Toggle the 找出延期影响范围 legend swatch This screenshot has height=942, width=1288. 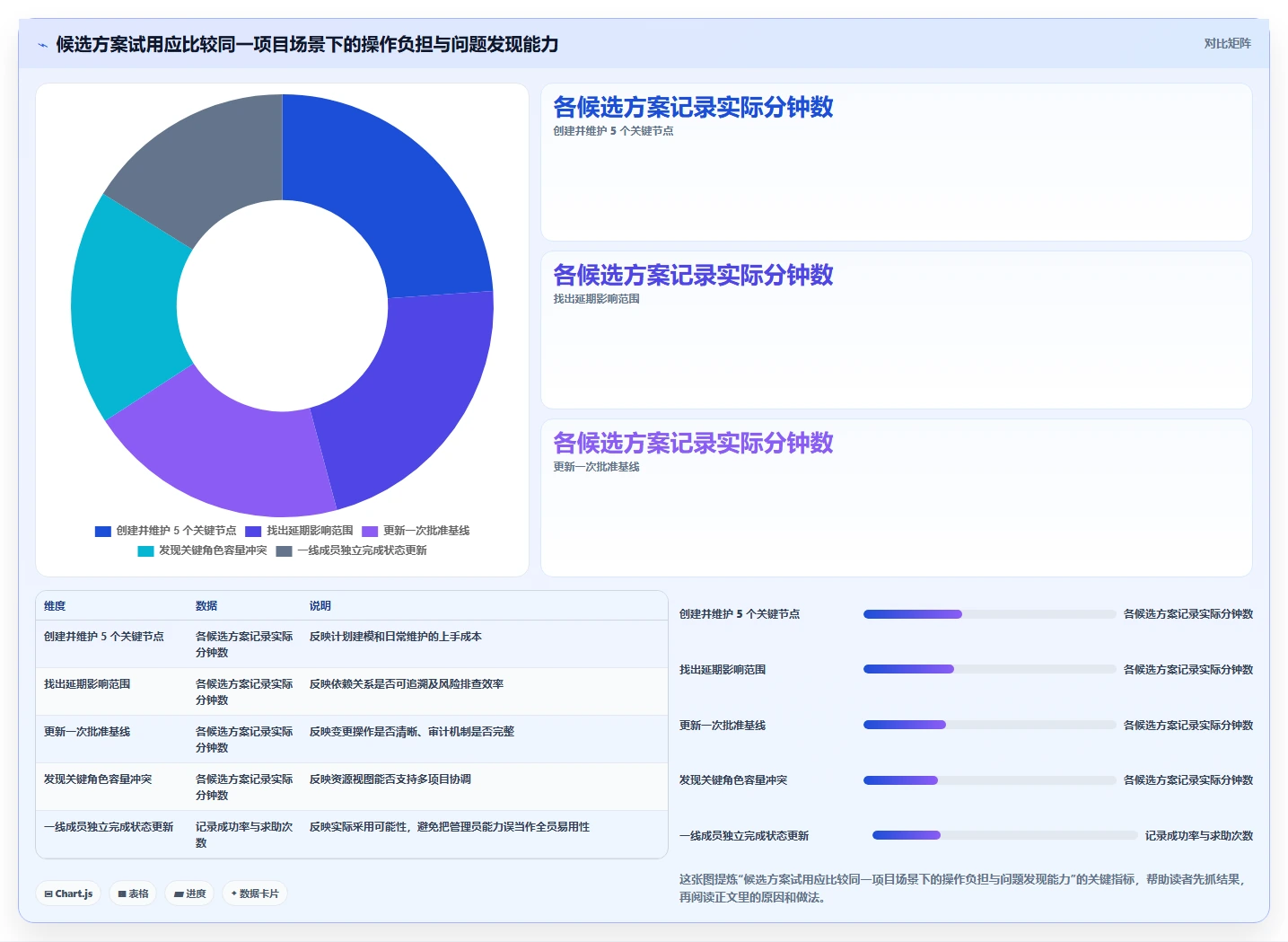pyautogui.click(x=253, y=531)
